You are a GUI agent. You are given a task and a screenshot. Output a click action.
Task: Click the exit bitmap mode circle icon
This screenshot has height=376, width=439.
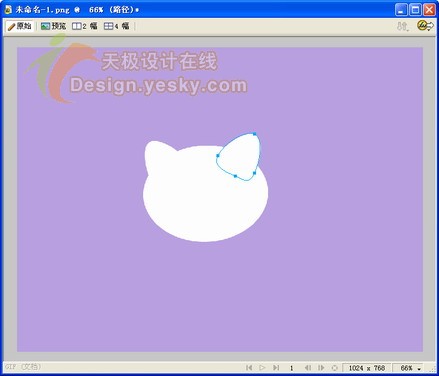point(335,368)
